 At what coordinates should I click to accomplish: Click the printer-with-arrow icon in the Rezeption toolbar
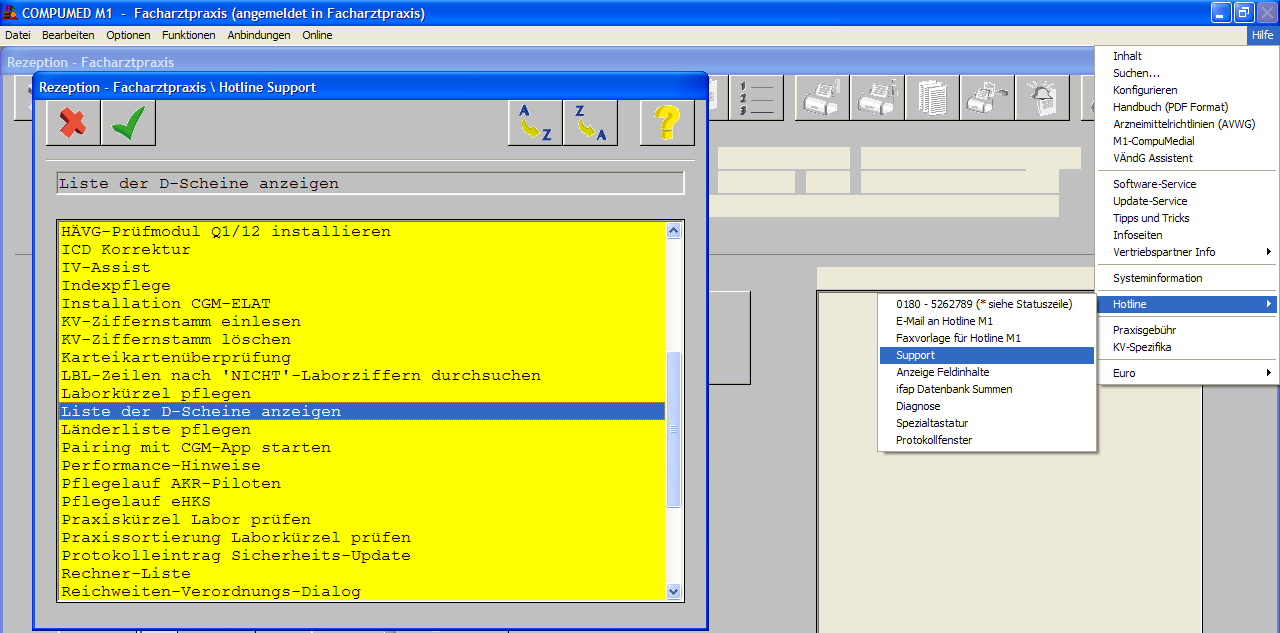987,98
